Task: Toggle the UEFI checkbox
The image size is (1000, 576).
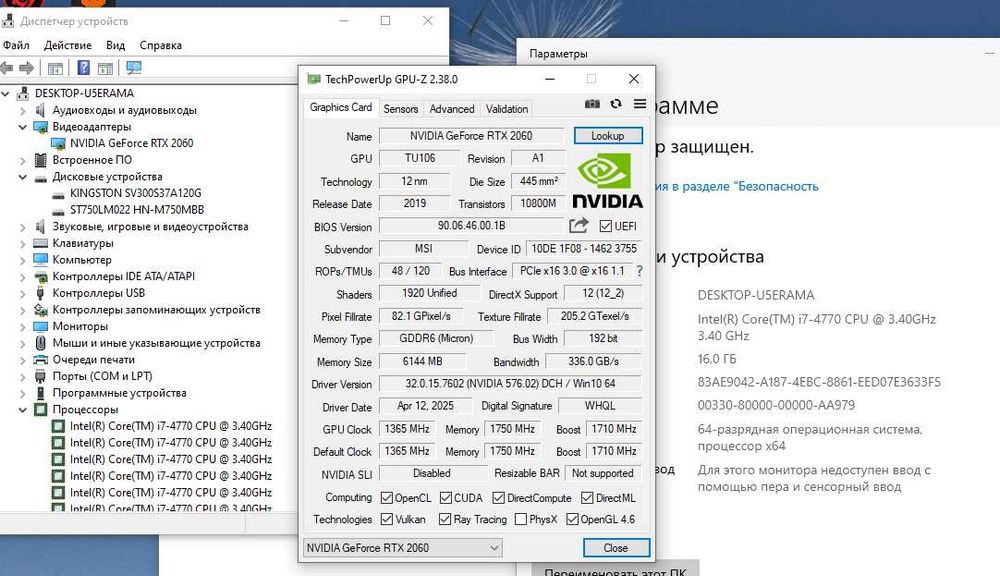Action: [x=606, y=226]
